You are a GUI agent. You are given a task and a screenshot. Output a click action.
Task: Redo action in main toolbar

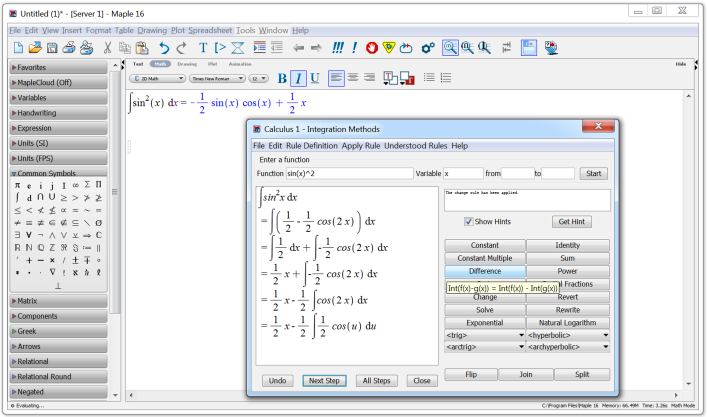click(x=182, y=47)
